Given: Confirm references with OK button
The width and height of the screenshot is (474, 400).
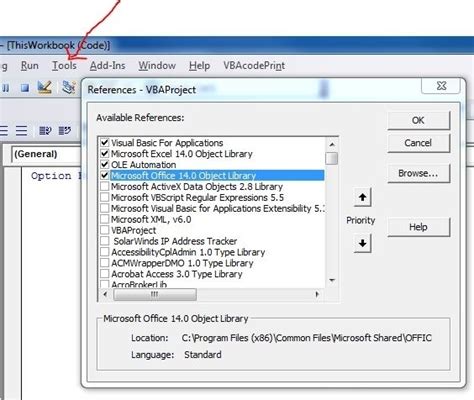Looking at the screenshot, I should (x=419, y=120).
